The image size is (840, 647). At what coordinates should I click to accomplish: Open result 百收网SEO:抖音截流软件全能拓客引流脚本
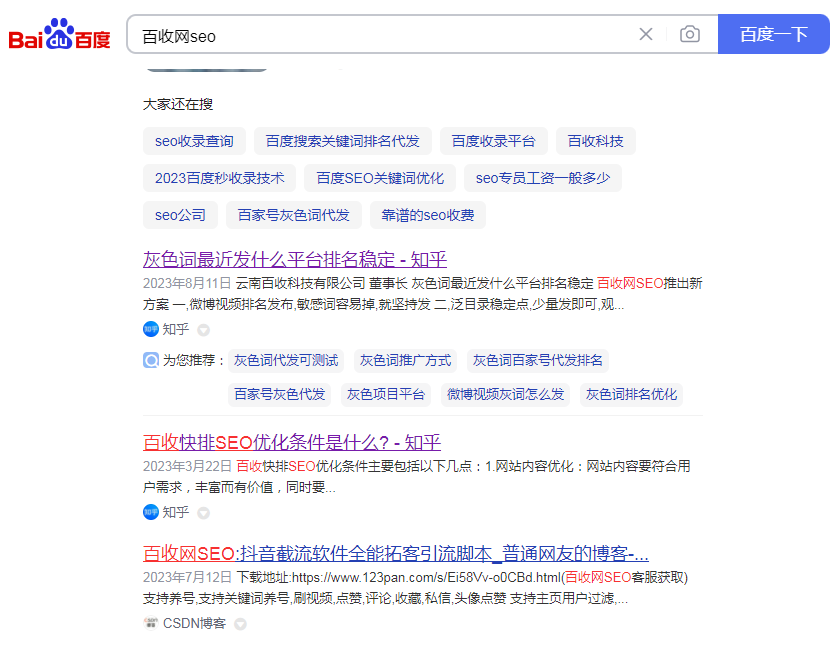point(396,553)
